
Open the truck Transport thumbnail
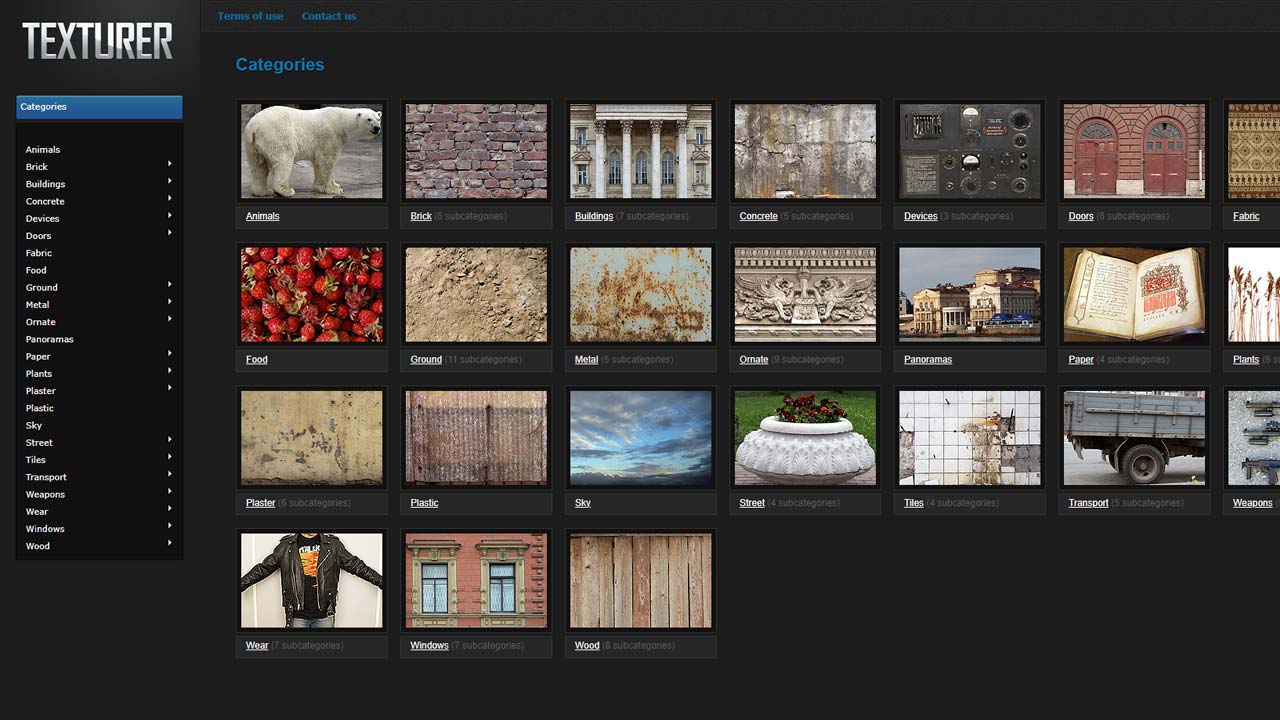[x=1134, y=438]
